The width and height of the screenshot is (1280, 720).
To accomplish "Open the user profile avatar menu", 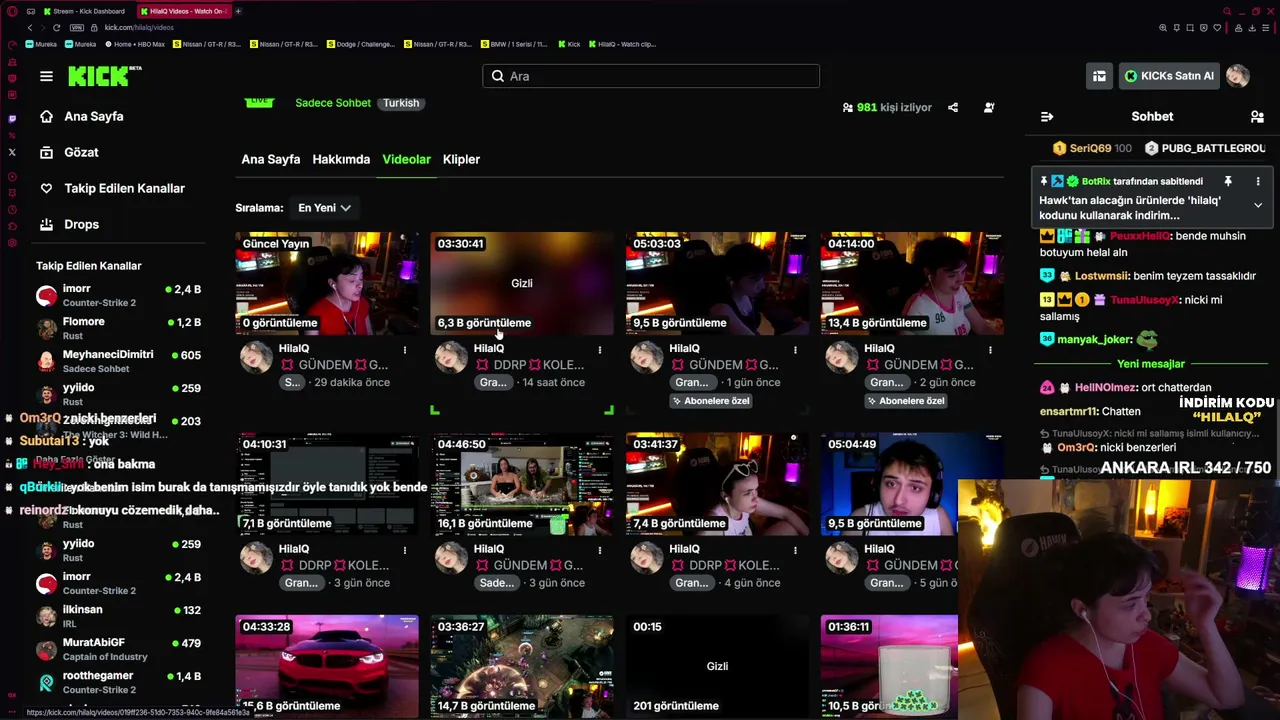I will point(1238,76).
